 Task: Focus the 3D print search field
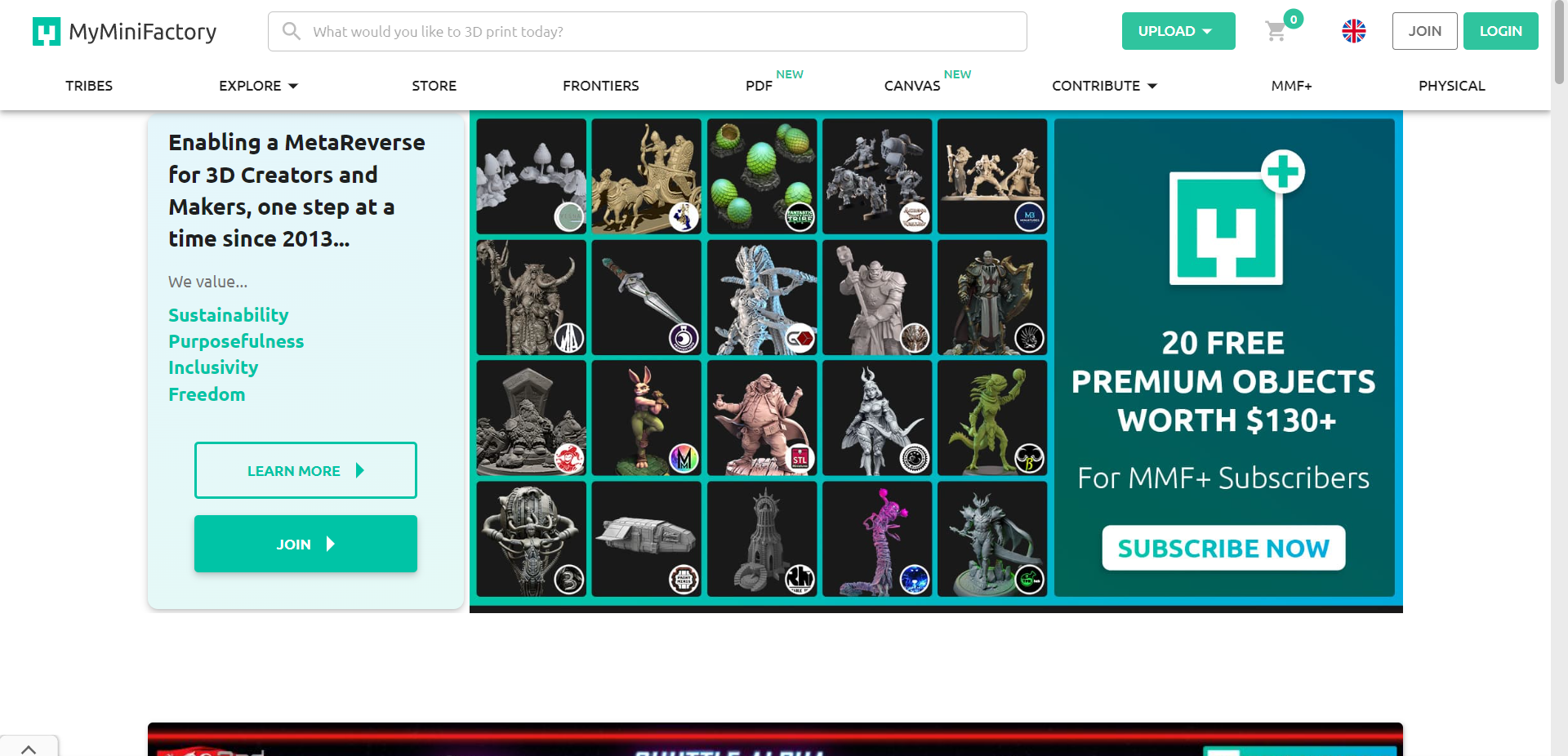click(648, 31)
